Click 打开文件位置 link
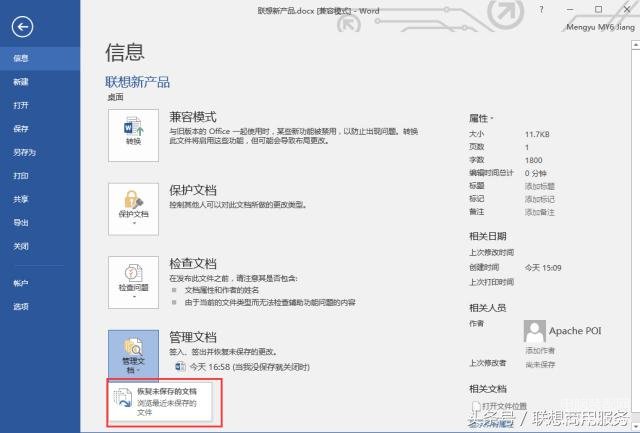 pyautogui.click(x=500, y=406)
